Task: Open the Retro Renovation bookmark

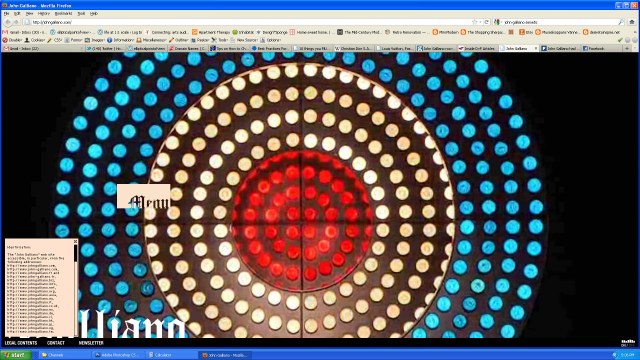Action: click(406, 32)
